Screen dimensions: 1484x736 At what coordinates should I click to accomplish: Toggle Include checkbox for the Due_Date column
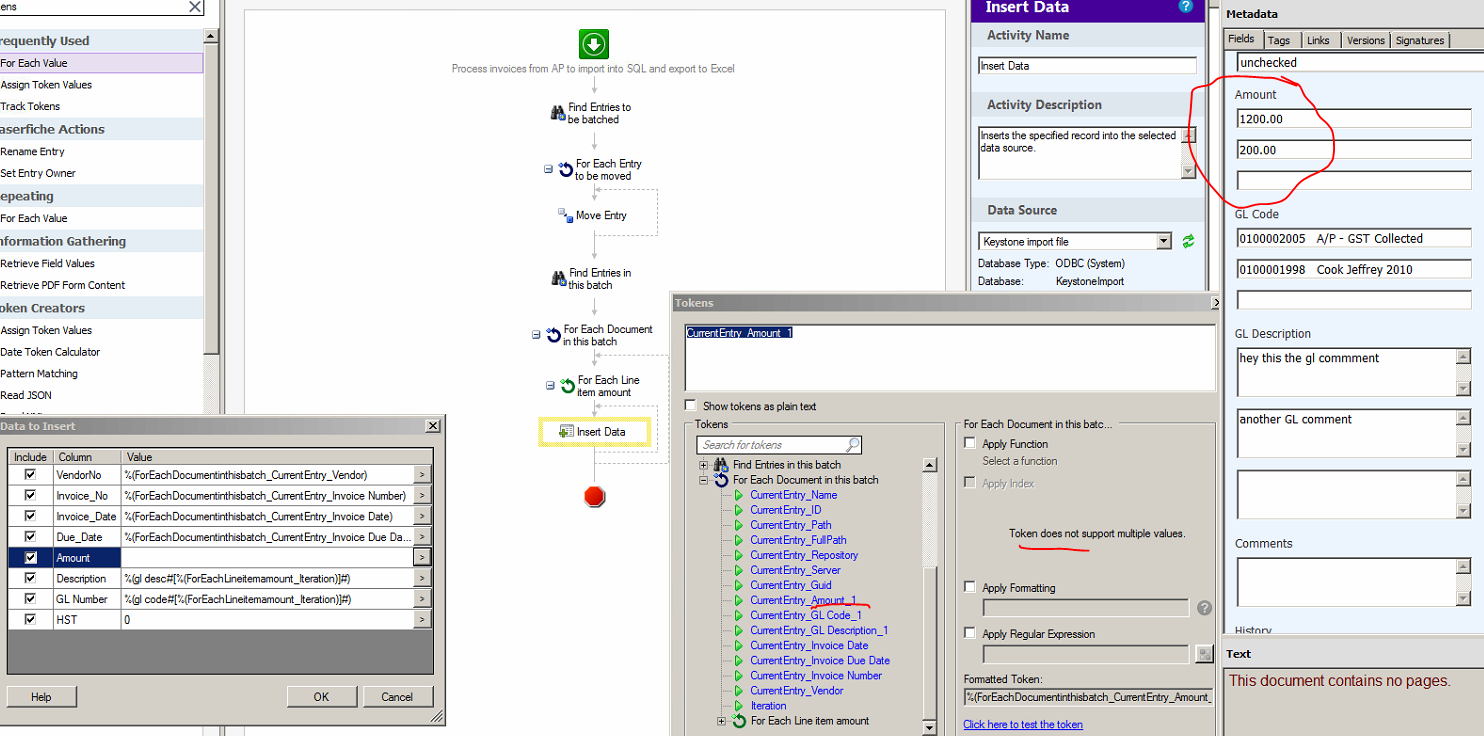[30, 537]
